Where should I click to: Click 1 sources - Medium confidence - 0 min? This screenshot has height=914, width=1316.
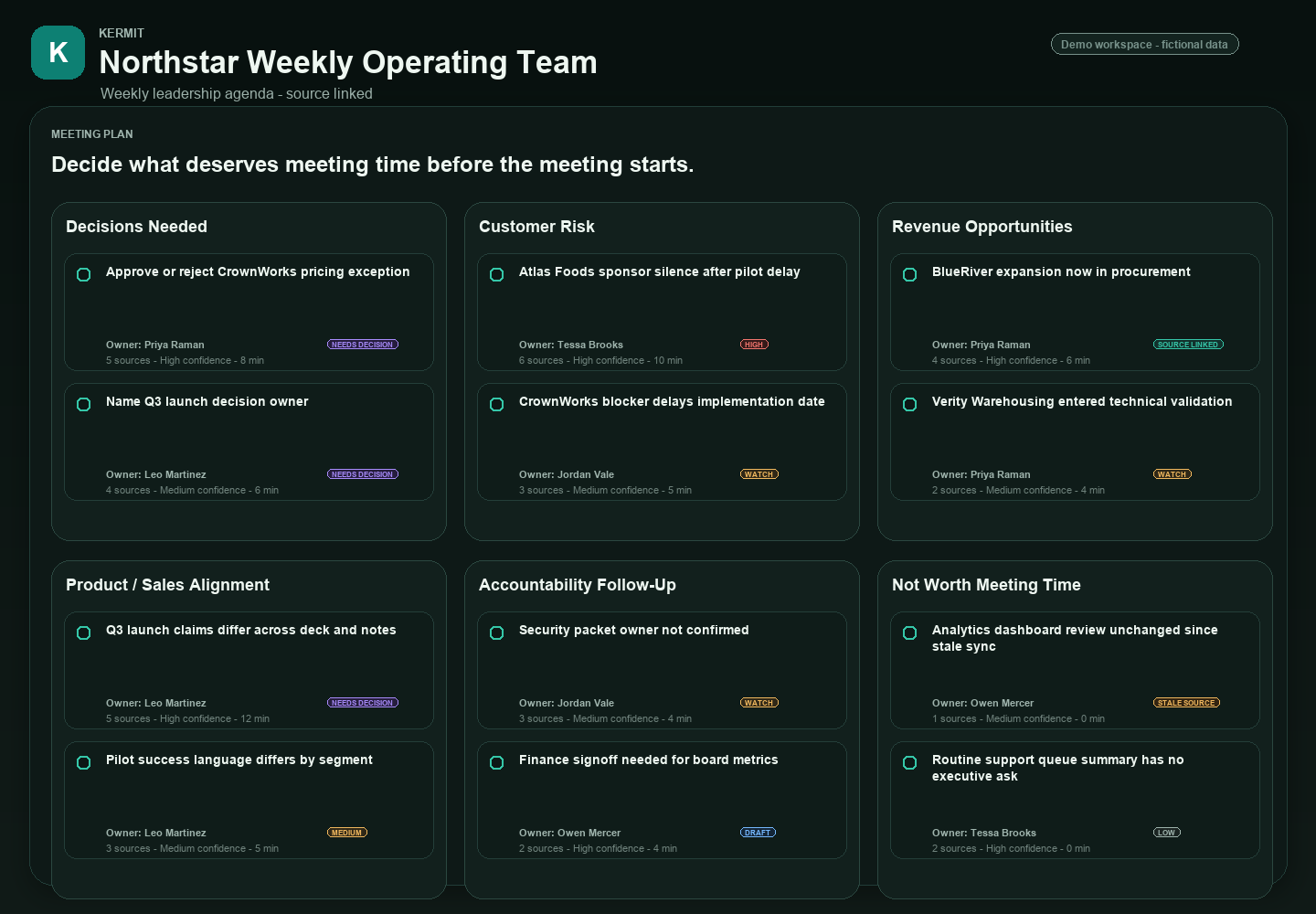pos(1018,718)
